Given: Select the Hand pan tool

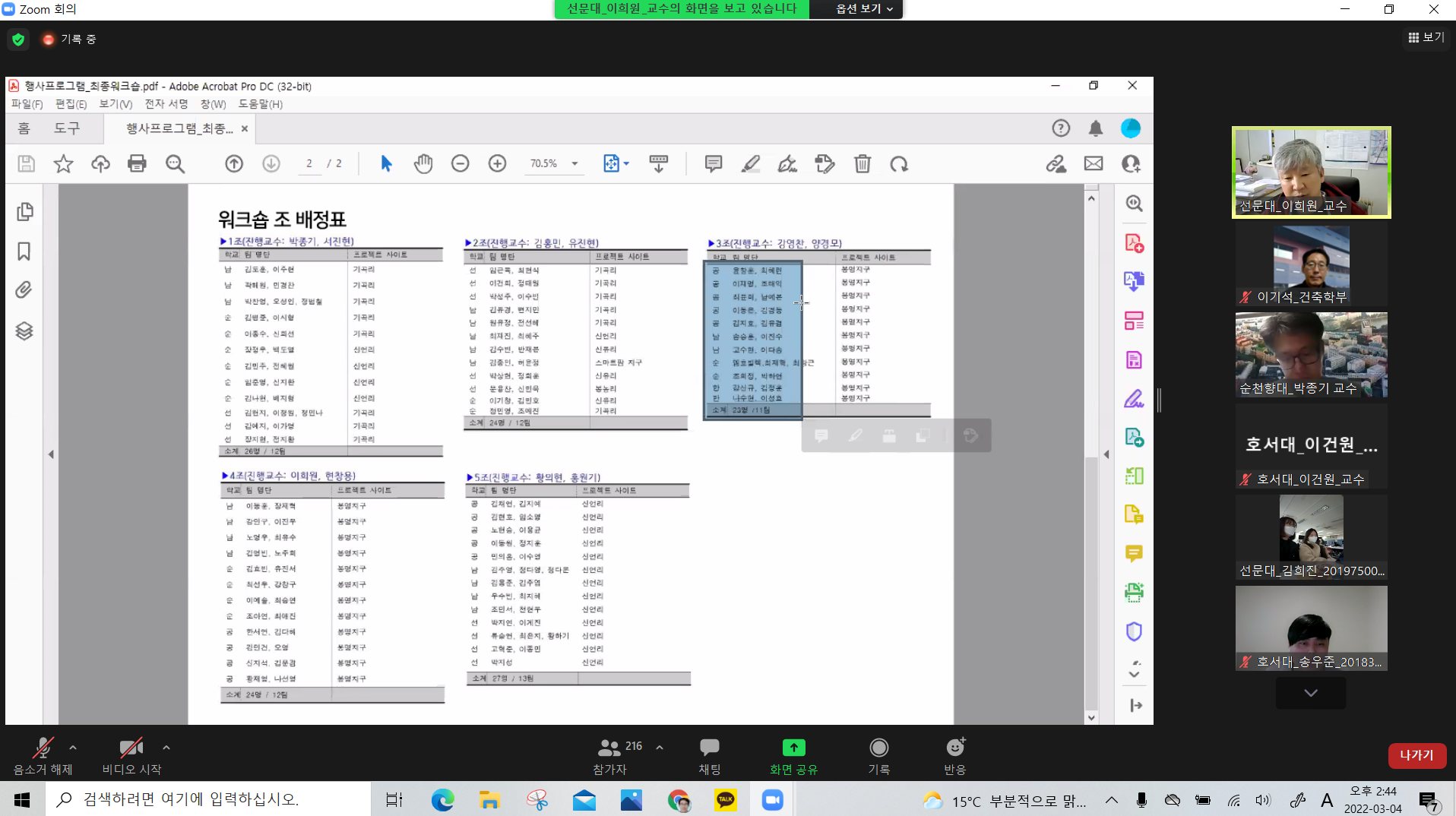Looking at the screenshot, I should (423, 163).
